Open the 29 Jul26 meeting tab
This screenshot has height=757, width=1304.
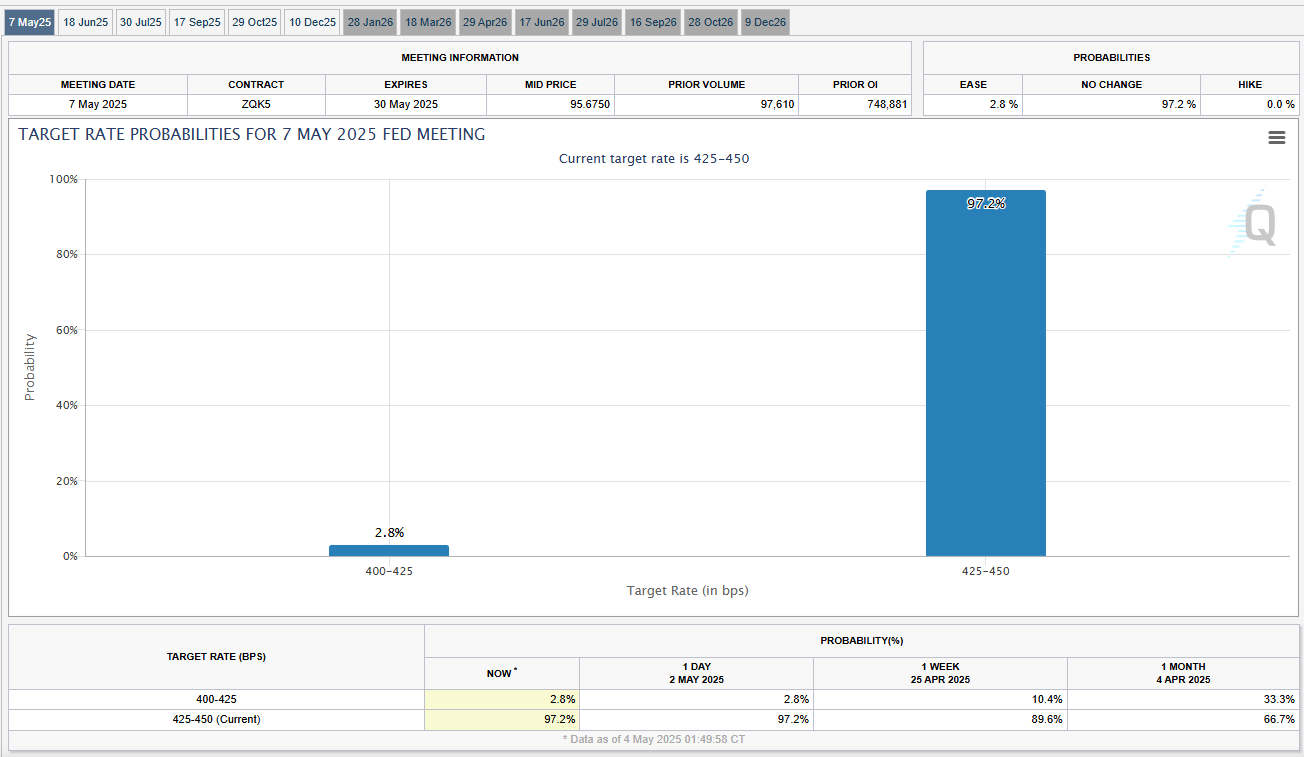(x=597, y=22)
